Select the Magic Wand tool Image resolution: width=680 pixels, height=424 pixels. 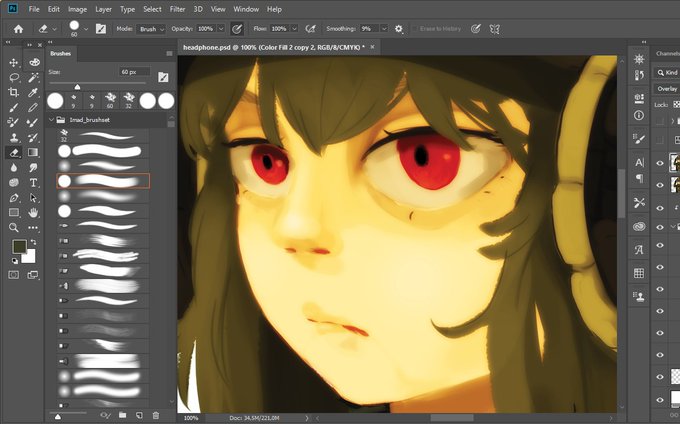coord(33,78)
